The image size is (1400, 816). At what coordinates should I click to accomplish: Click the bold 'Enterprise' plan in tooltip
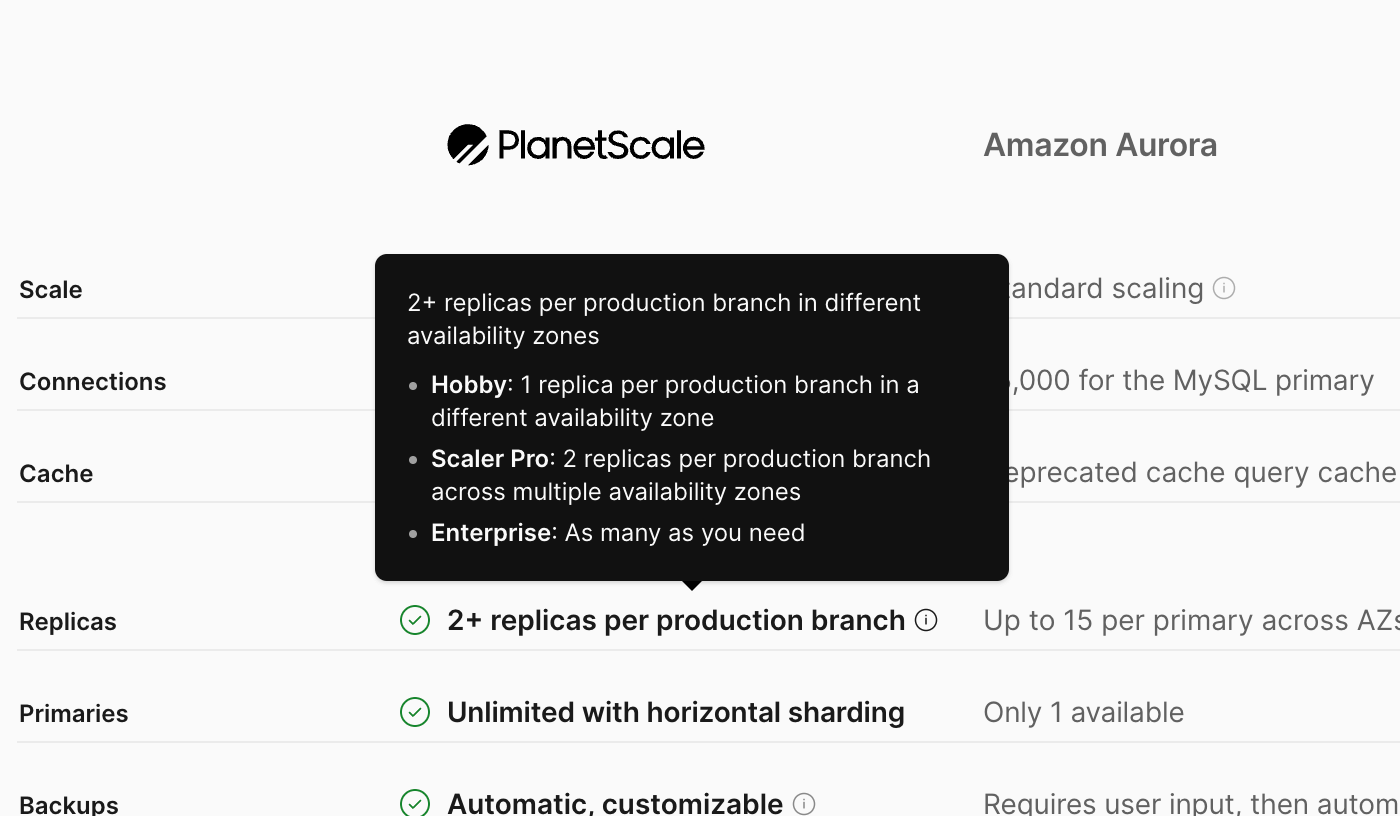(x=490, y=533)
